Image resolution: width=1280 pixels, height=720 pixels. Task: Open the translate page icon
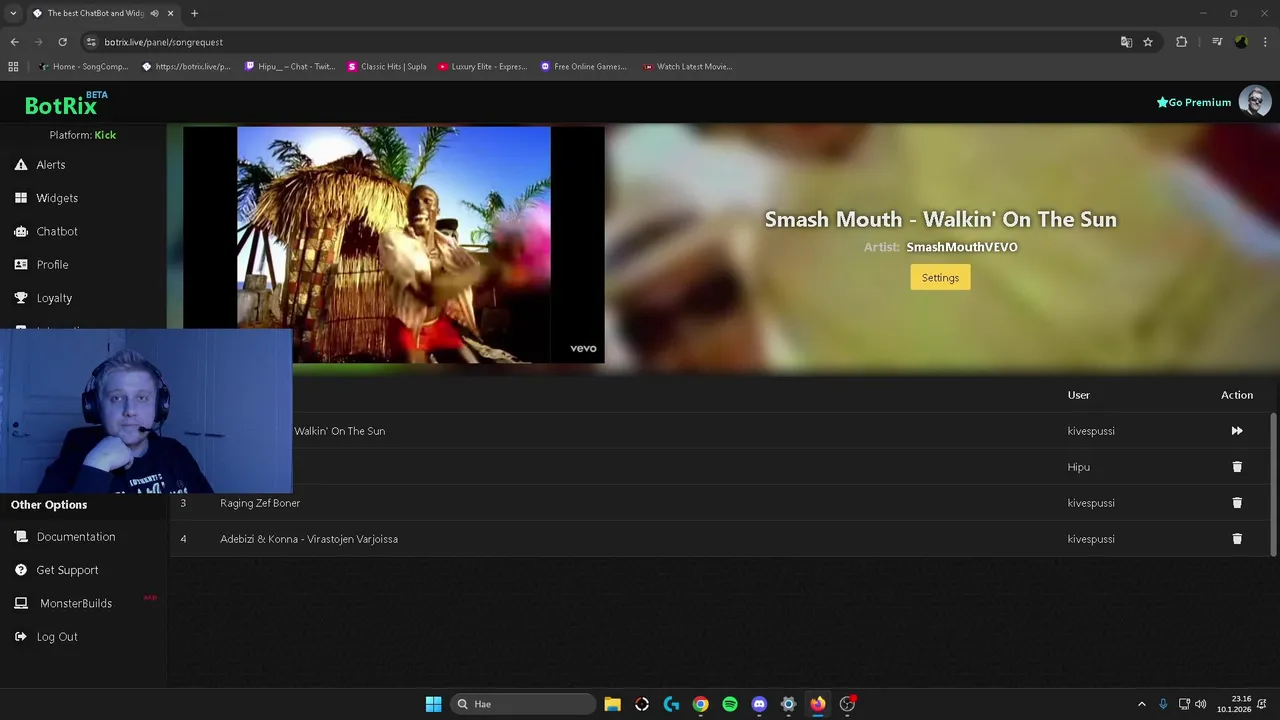1126,42
